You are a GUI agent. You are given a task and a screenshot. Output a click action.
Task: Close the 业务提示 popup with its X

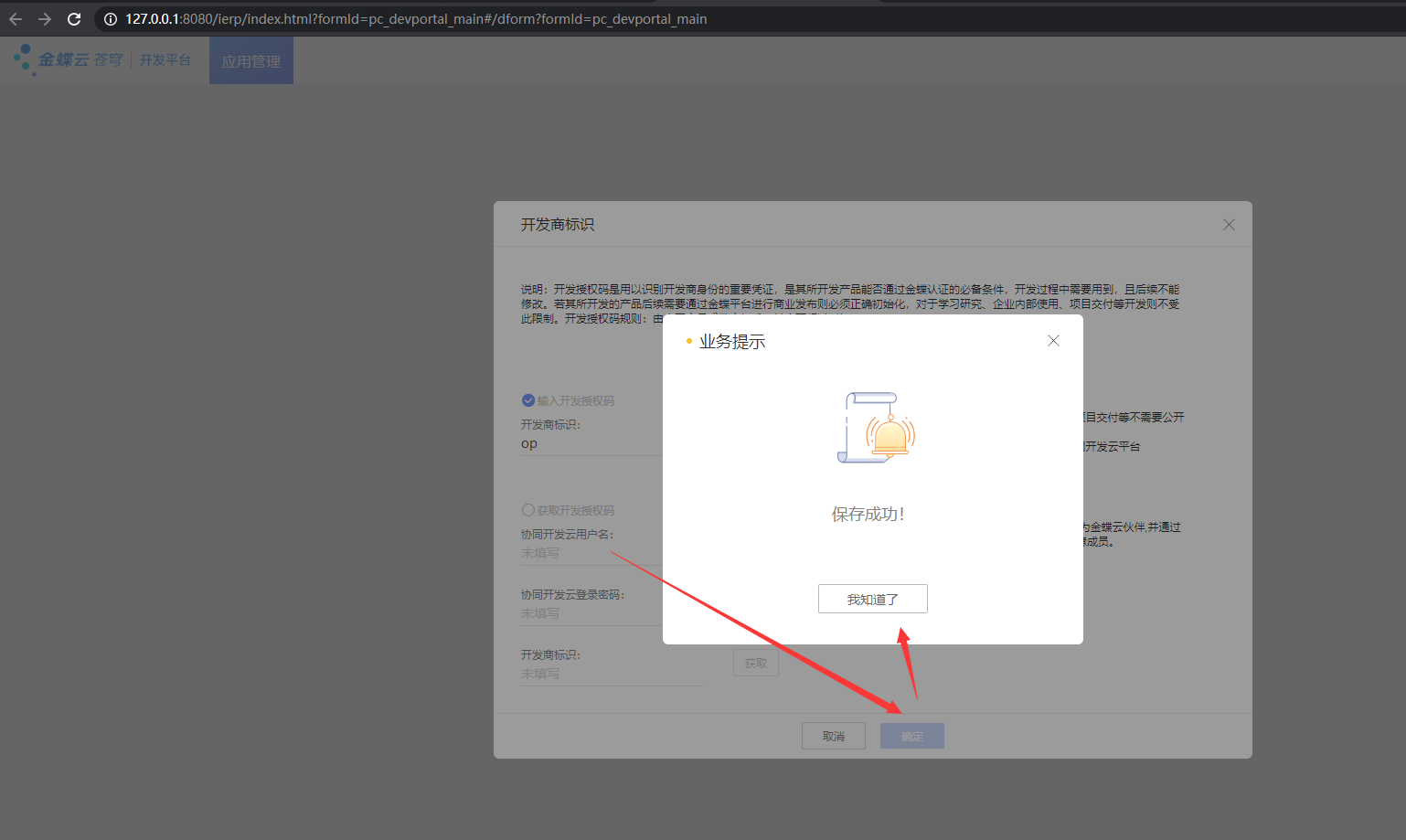(1053, 341)
